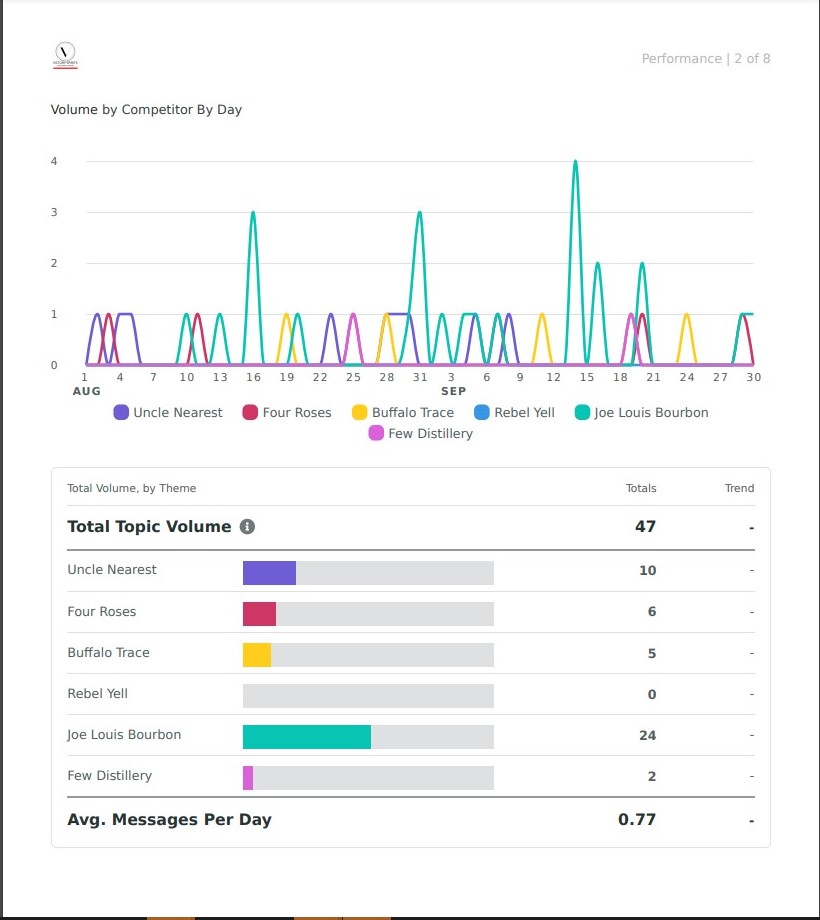Click the total value 47
The height and width of the screenshot is (920, 820).
[x=645, y=527]
